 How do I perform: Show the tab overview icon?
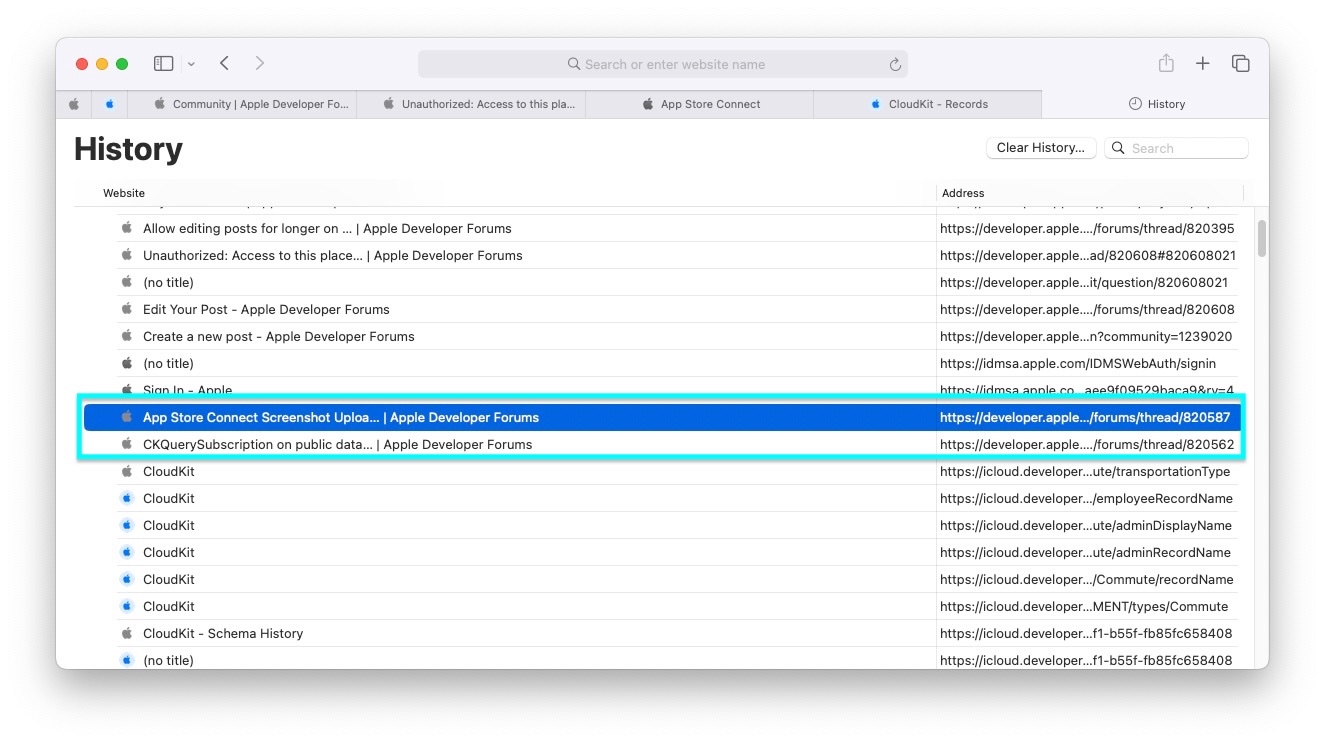point(1241,64)
